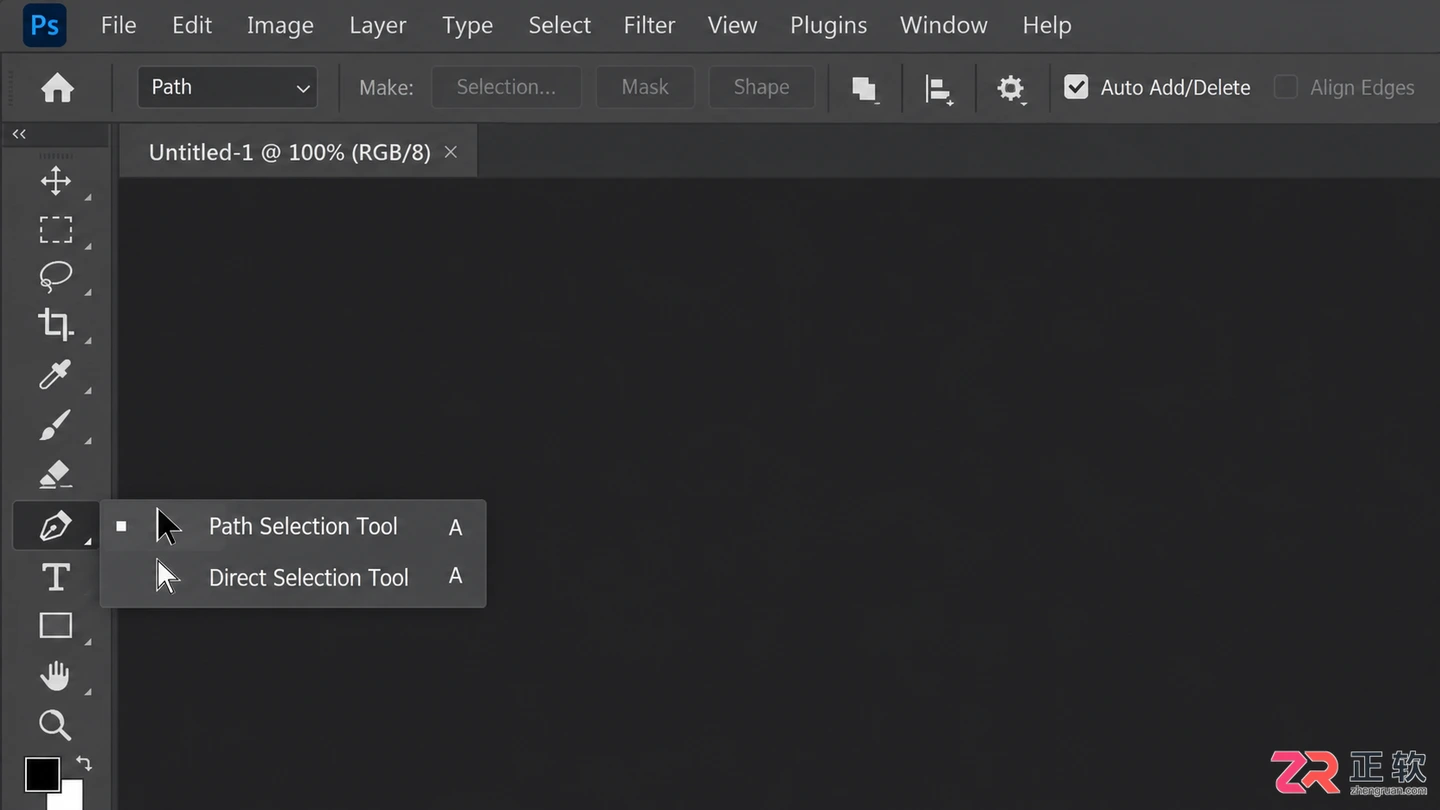Select the Zoom tool
1440x810 pixels.
55,725
